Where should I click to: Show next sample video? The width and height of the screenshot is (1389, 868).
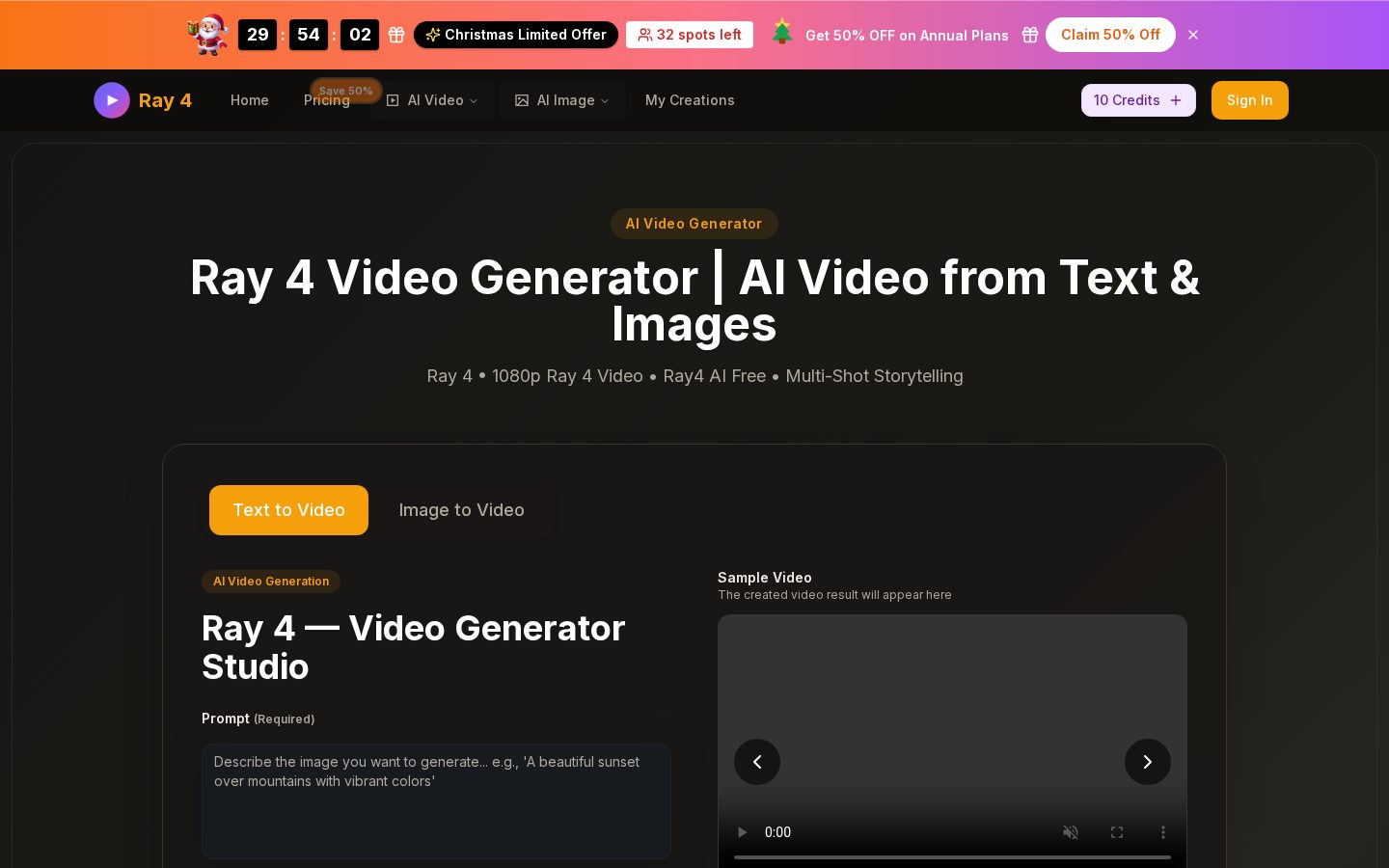(1148, 762)
